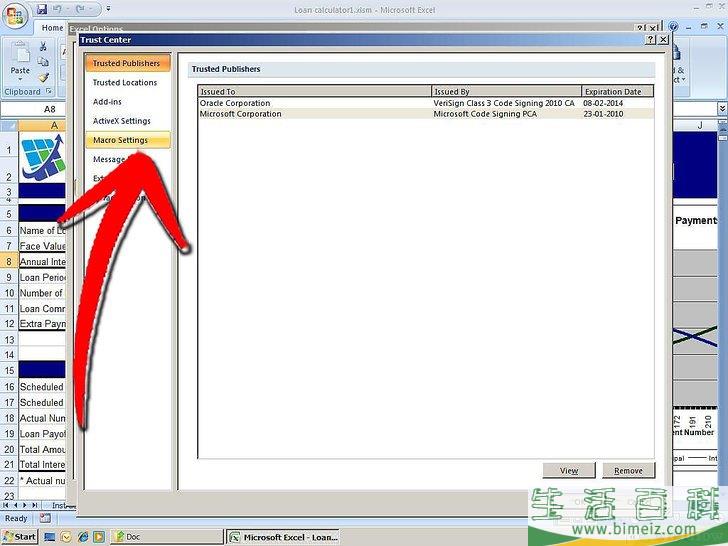Click the first sheet navigation arrow

6,505
